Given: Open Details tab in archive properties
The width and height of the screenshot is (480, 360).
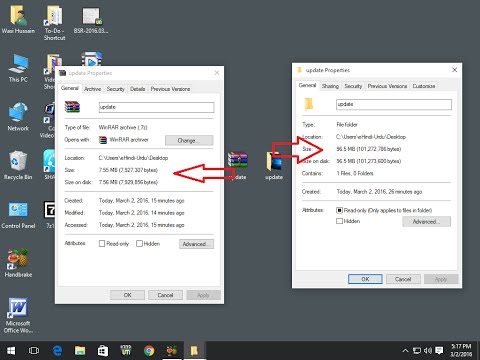Looking at the screenshot, I should [x=137, y=89].
